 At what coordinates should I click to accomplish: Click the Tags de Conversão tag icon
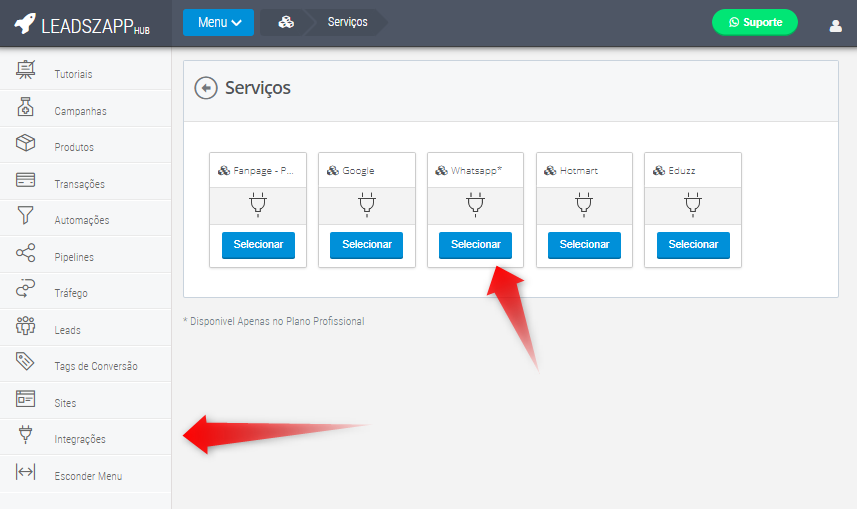pos(26,363)
